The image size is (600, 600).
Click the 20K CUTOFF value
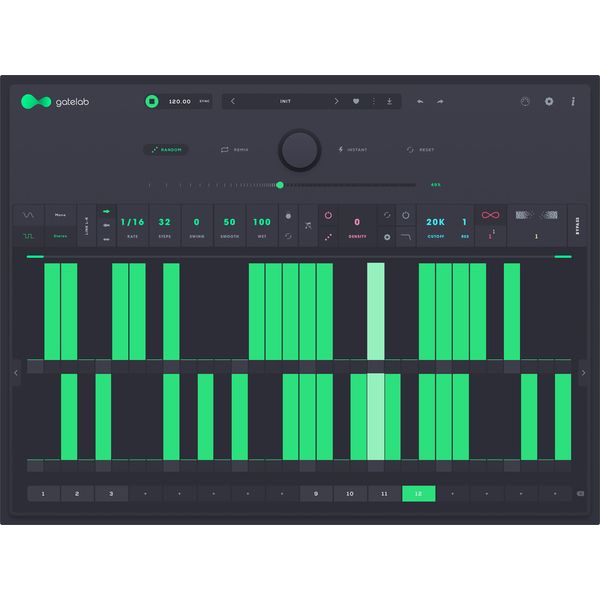click(x=435, y=222)
